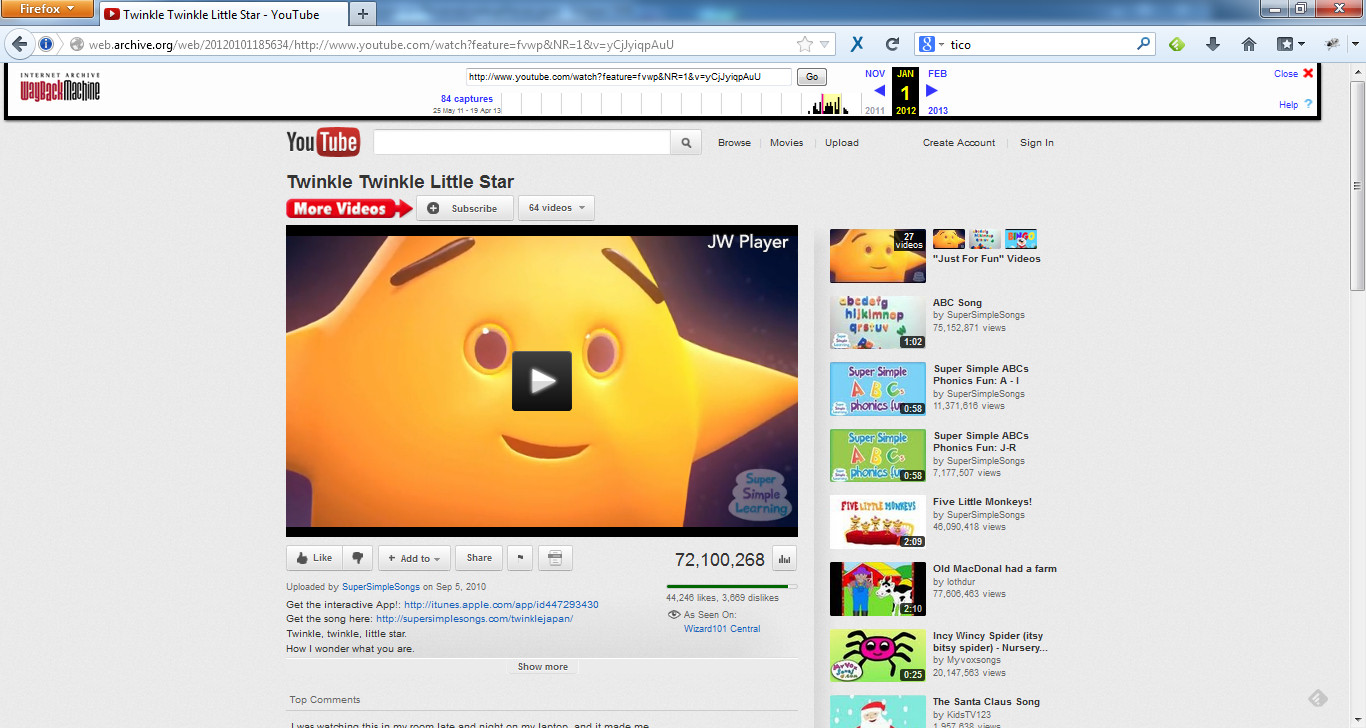Expand the 64 videos dropdown
The image size is (1366, 728).
(556, 208)
